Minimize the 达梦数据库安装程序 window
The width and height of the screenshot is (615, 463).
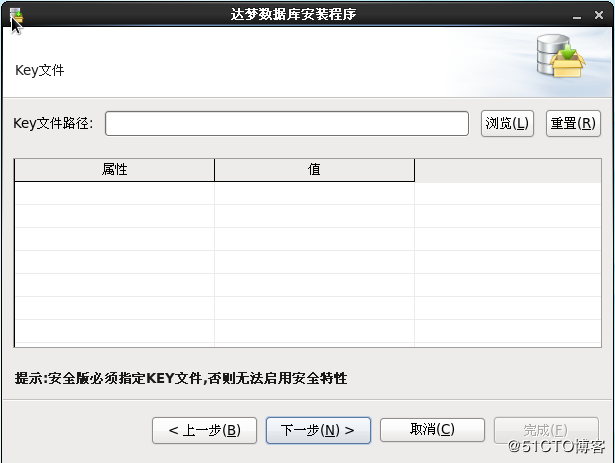pos(577,16)
